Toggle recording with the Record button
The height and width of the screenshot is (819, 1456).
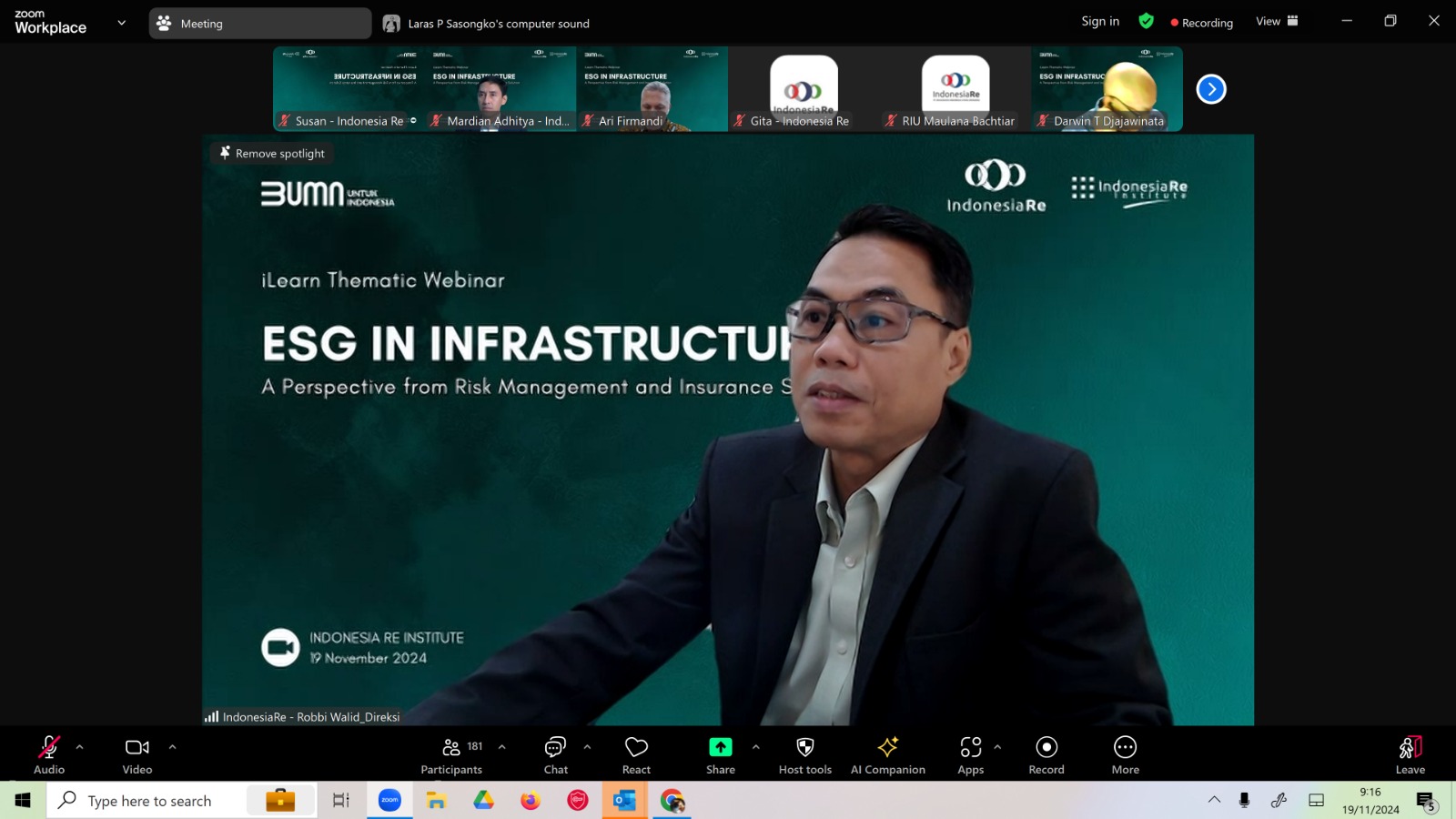coord(1046,755)
